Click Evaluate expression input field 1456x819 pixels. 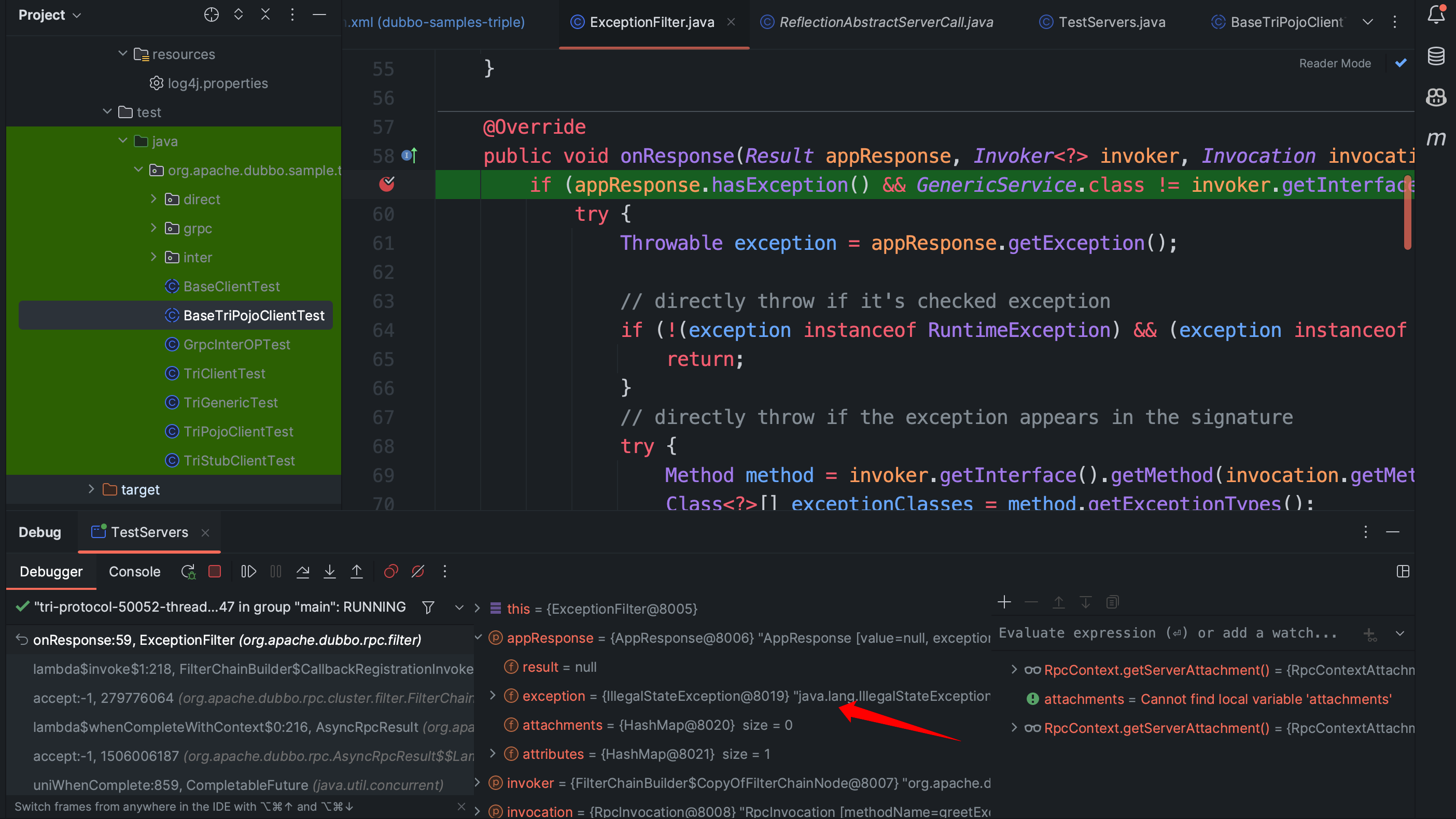tap(1168, 633)
